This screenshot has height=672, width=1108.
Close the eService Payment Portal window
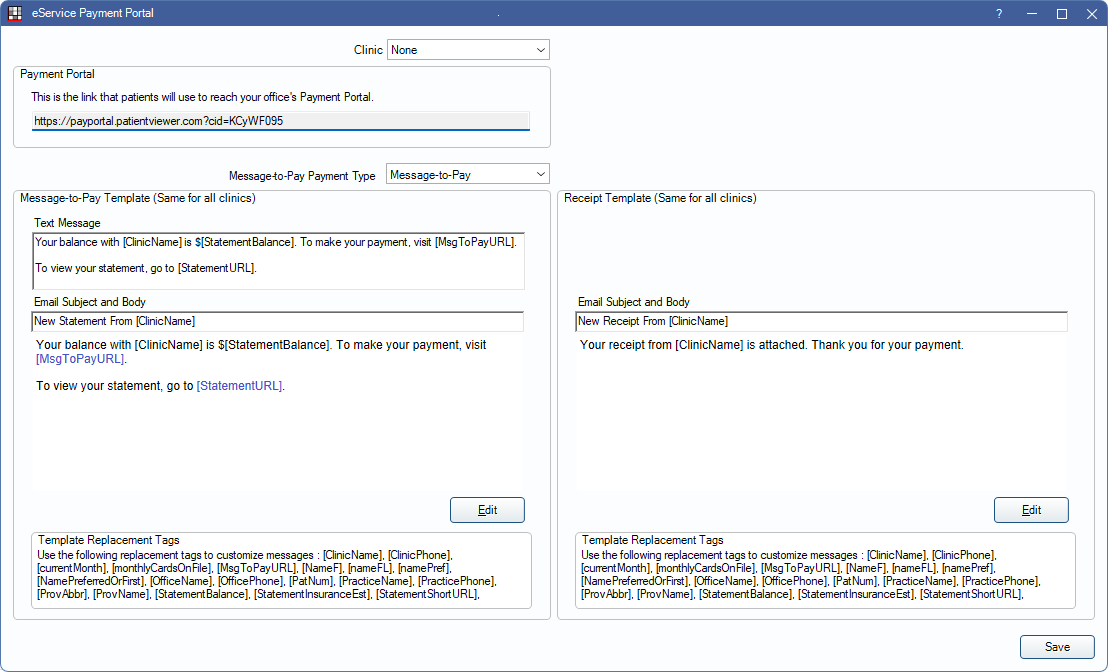[1091, 14]
